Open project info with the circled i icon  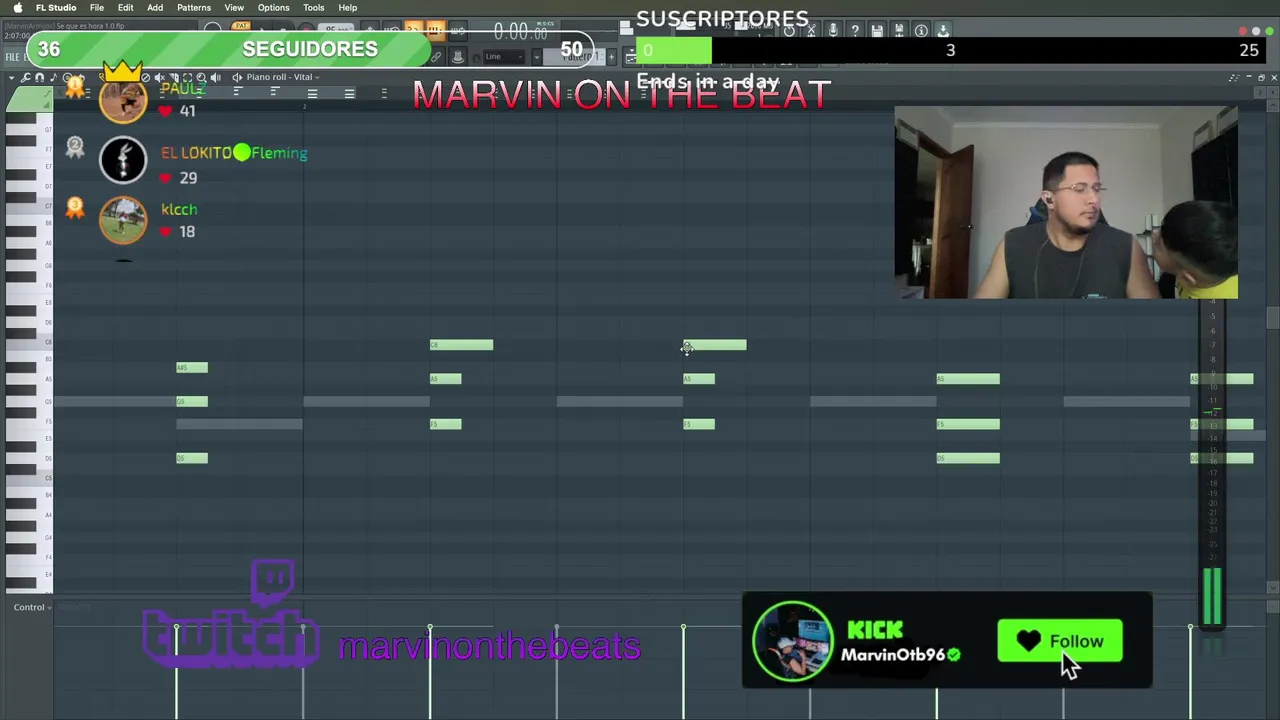(x=921, y=31)
